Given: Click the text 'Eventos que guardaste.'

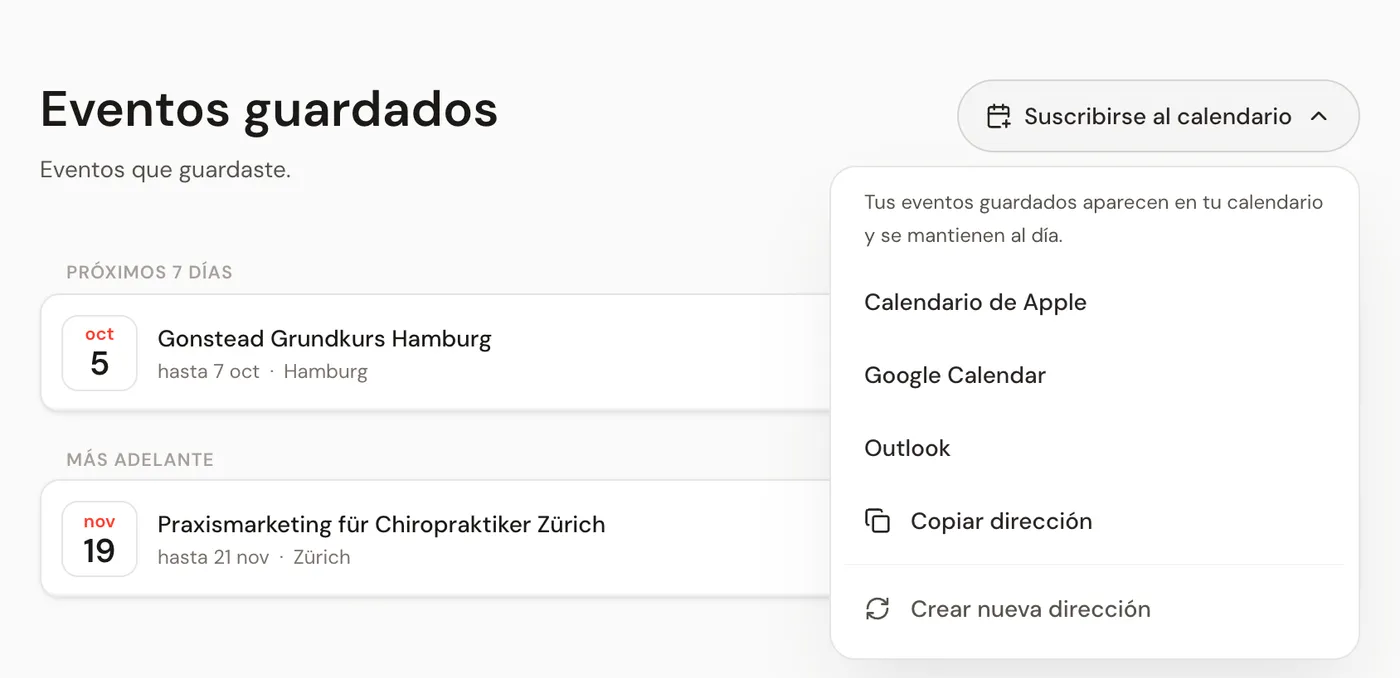Looking at the screenshot, I should [165, 170].
